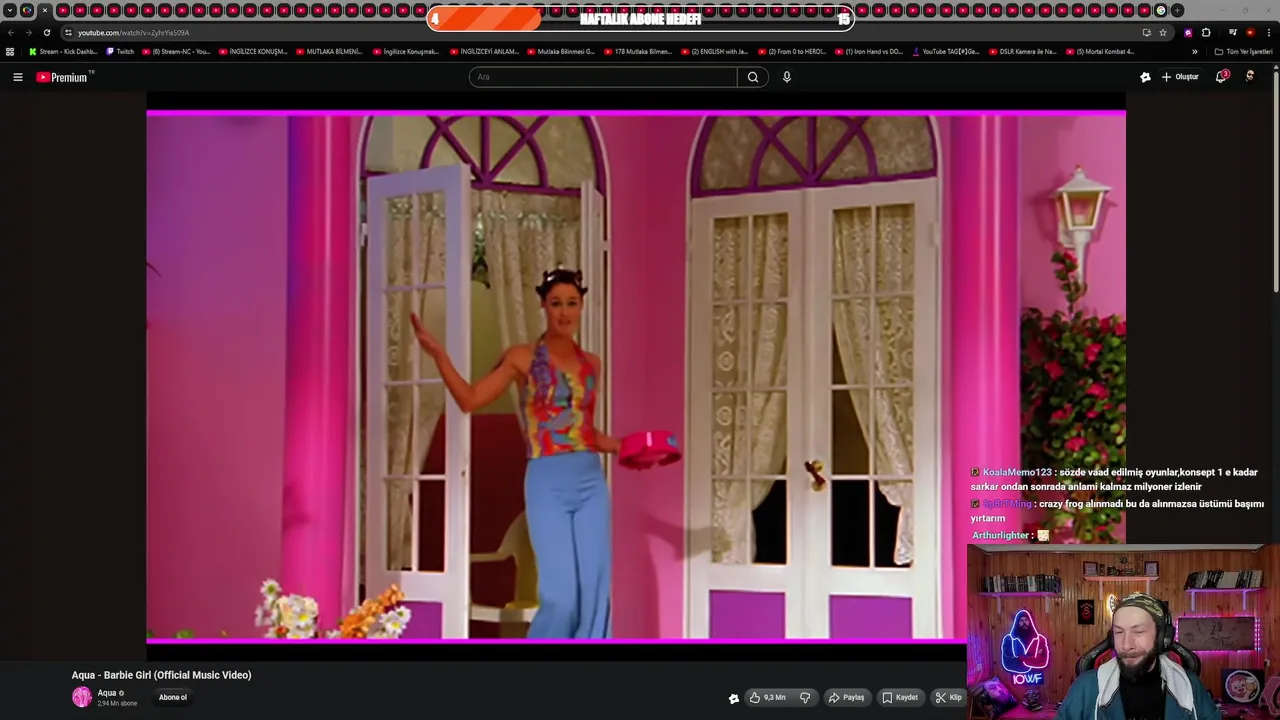Viewport: 1280px width, 720px height.
Task: Open the red profile icon in browser toolbar
Action: [x=1250, y=33]
